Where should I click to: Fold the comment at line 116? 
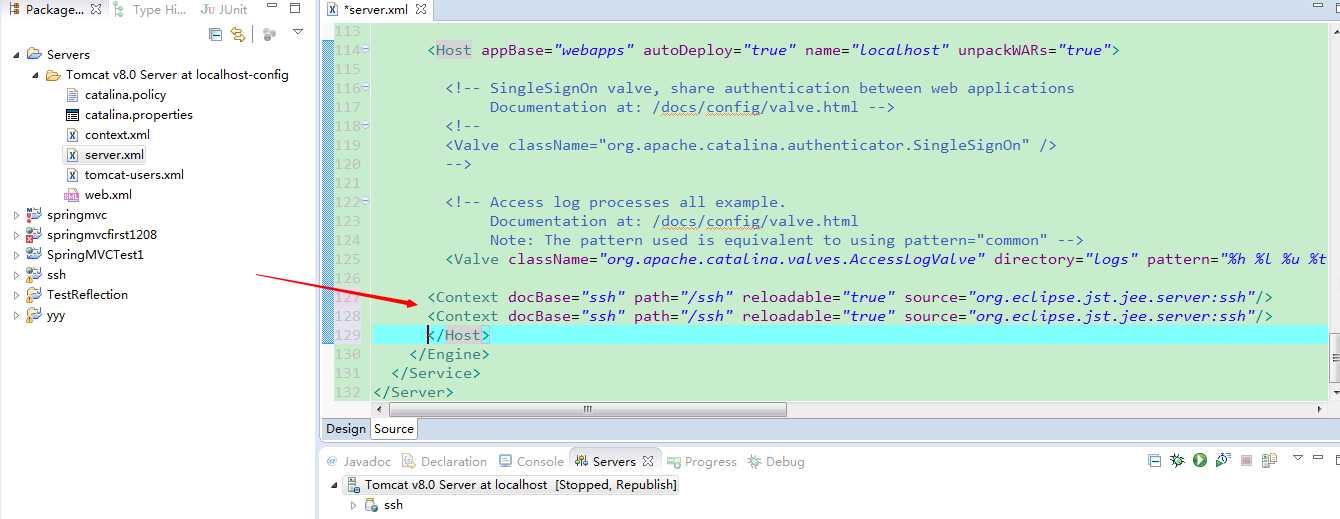pyautogui.click(x=366, y=88)
